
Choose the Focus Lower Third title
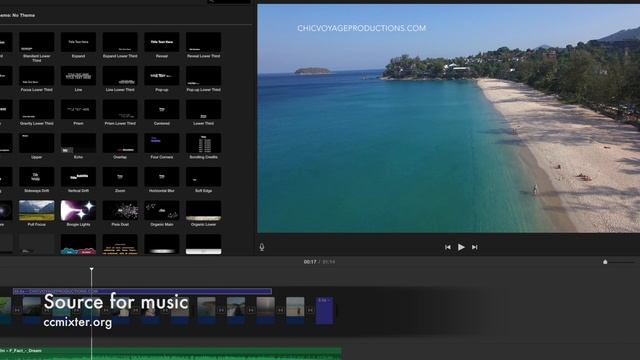point(36,76)
